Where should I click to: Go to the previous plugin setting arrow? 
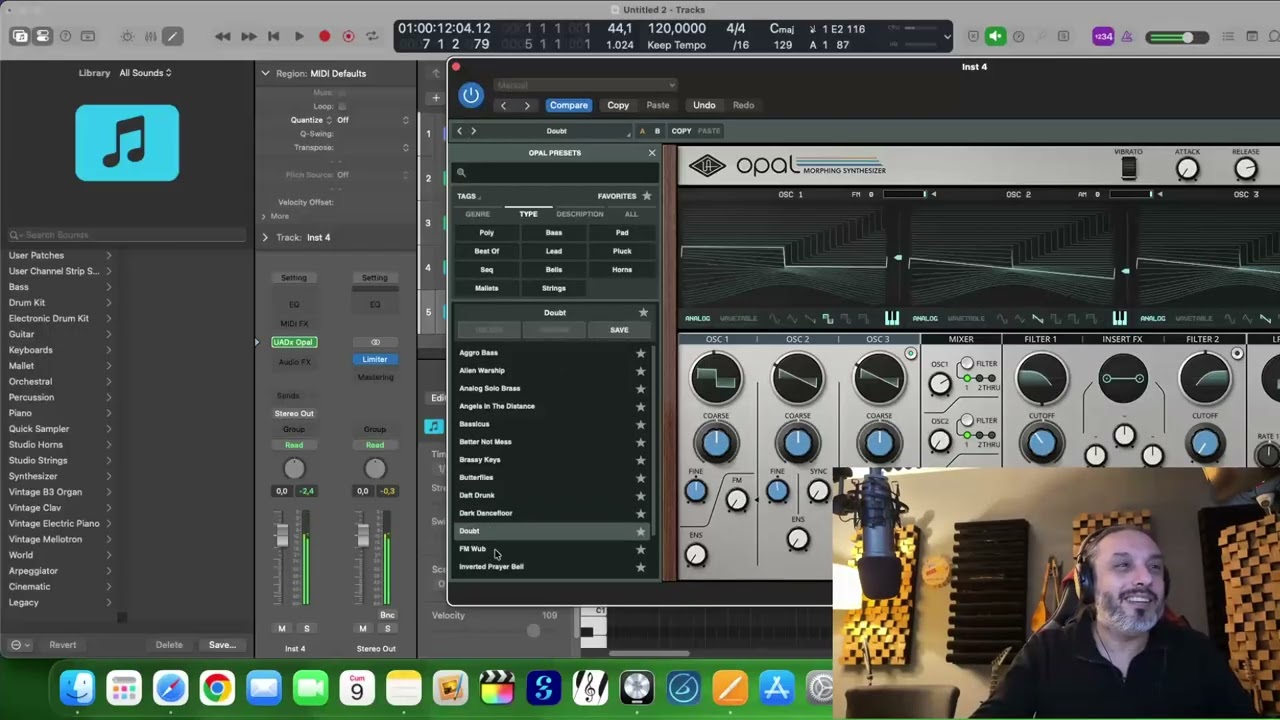pyautogui.click(x=503, y=105)
